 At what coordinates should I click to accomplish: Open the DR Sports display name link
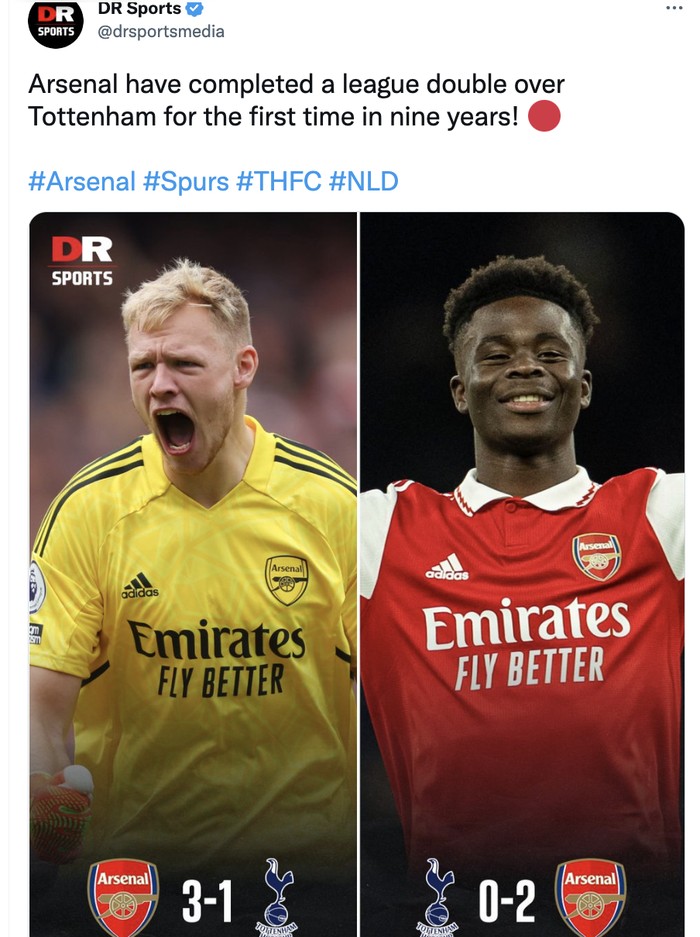pos(139,9)
